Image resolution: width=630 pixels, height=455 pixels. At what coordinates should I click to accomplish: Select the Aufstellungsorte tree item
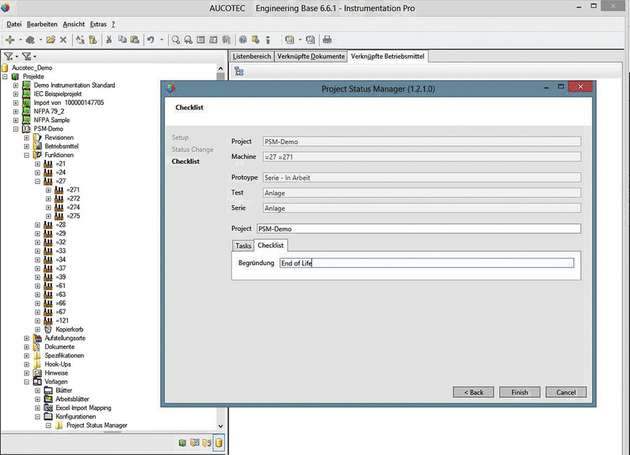[65, 338]
